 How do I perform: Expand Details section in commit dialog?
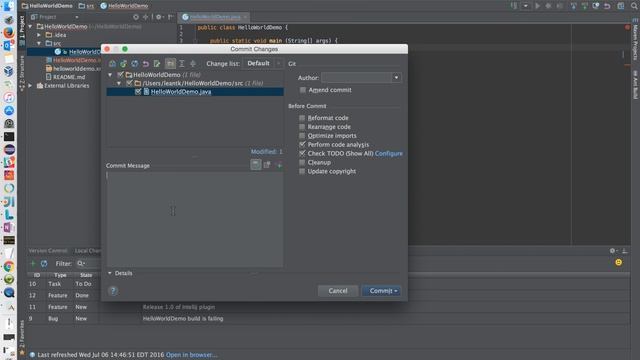(110, 273)
